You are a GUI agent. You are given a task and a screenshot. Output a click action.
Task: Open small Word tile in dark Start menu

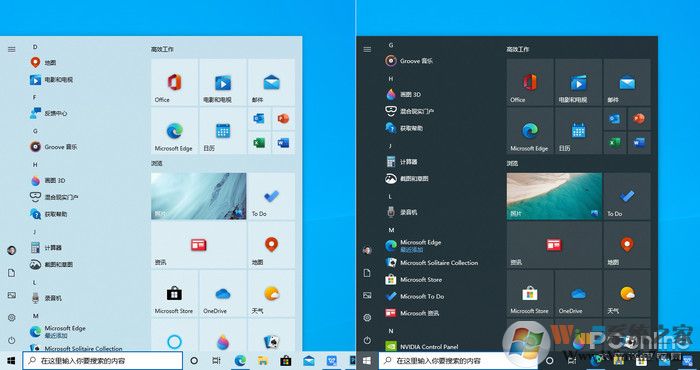pyautogui.click(x=639, y=143)
